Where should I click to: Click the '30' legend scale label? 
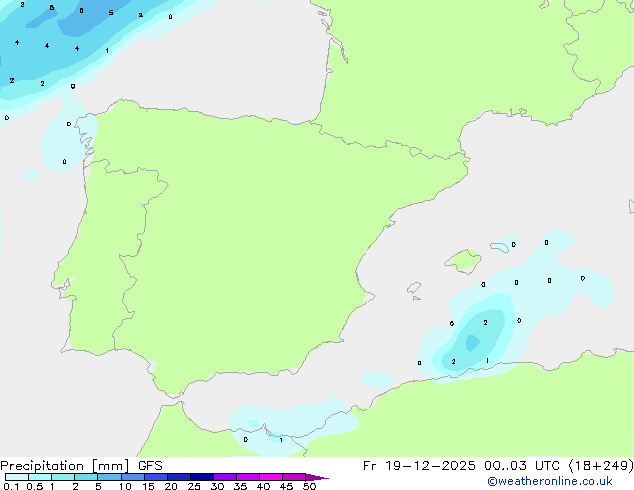click(x=217, y=486)
